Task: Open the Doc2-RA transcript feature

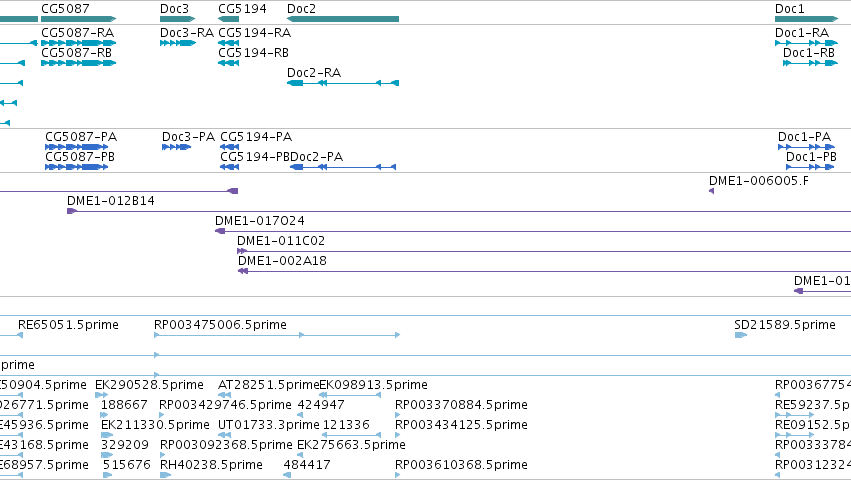Action: coord(343,83)
